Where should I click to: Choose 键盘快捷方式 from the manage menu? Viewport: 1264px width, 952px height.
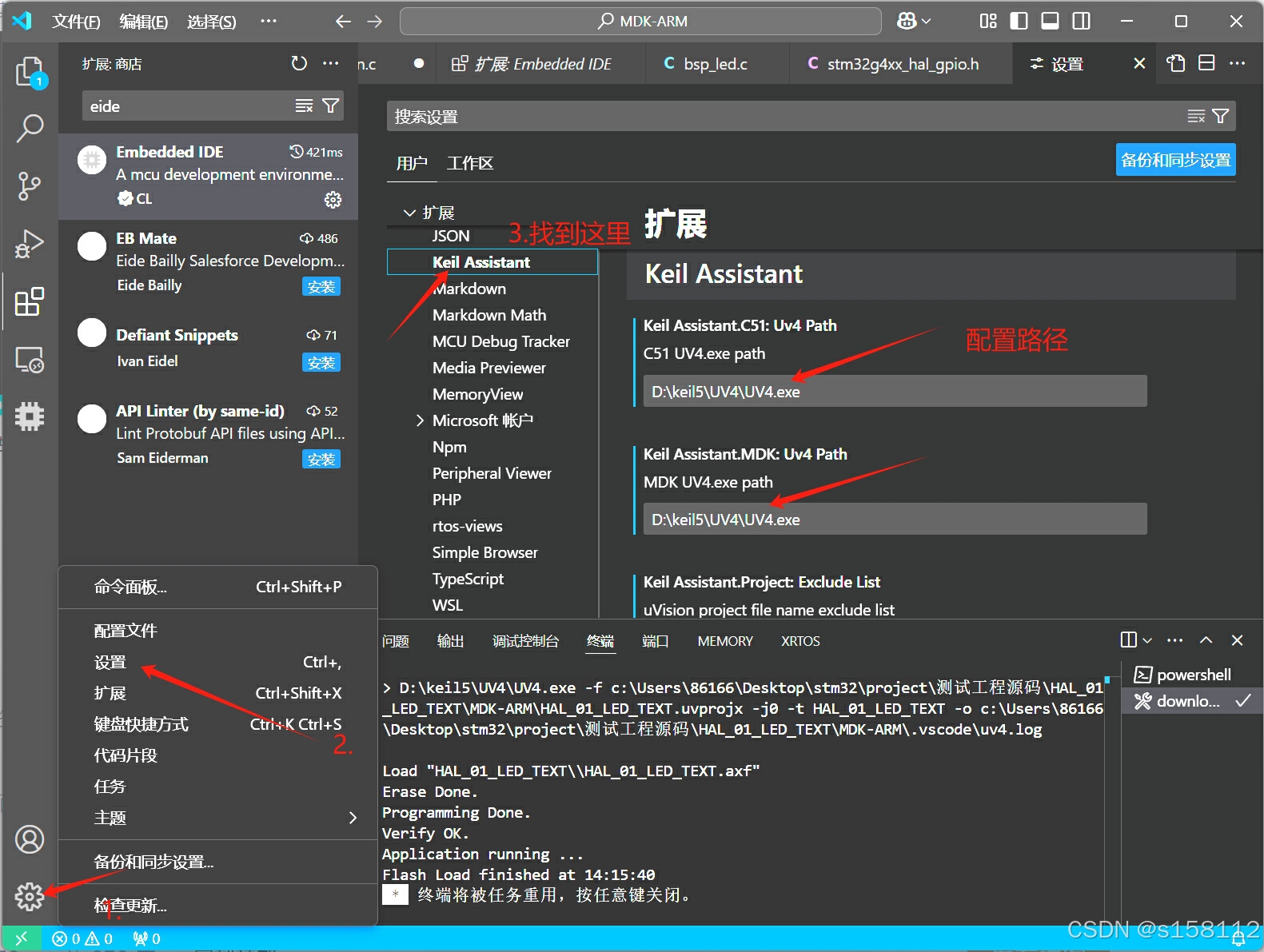tap(217, 724)
